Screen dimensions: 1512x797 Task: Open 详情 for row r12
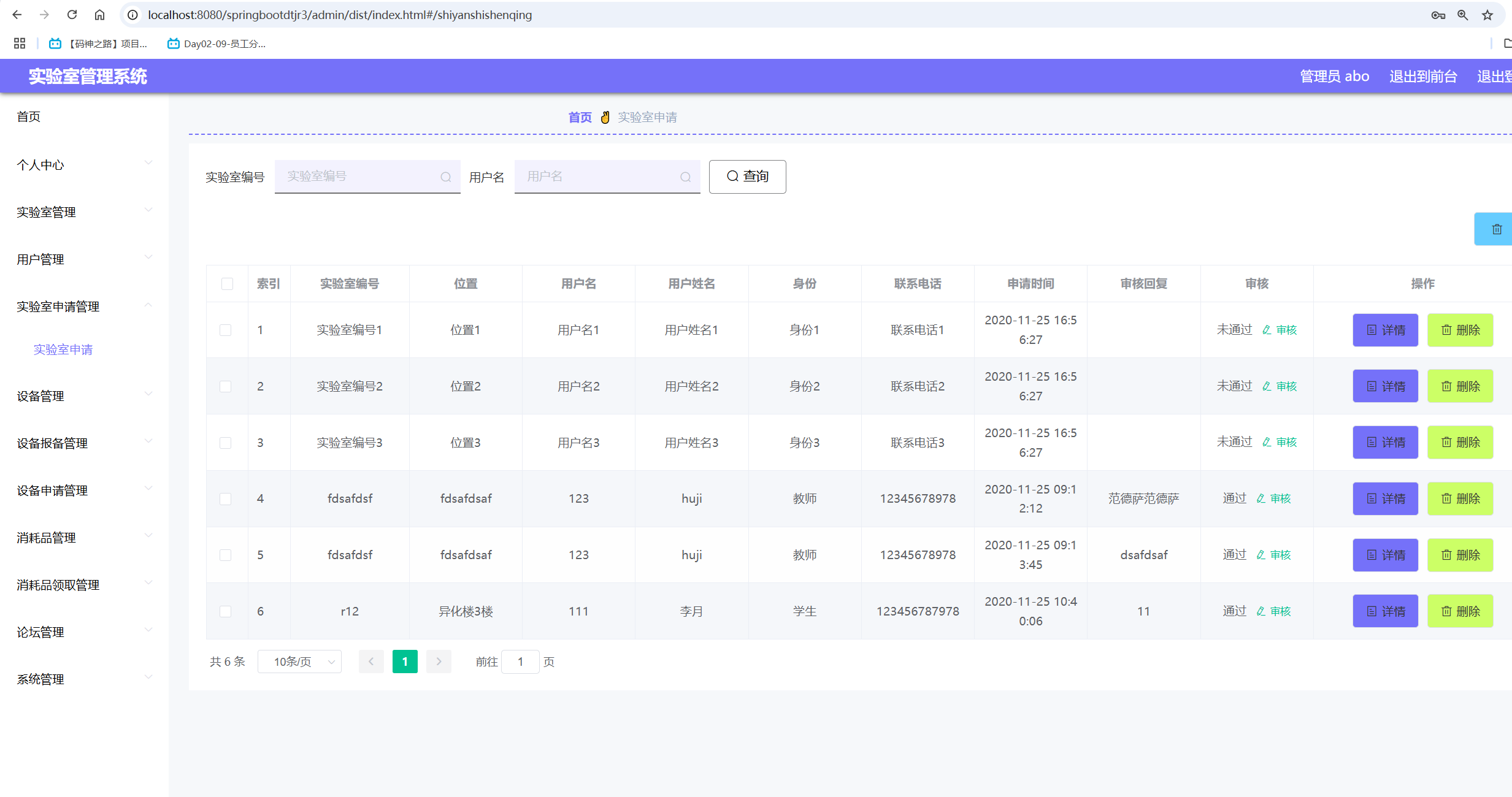[x=1385, y=611]
